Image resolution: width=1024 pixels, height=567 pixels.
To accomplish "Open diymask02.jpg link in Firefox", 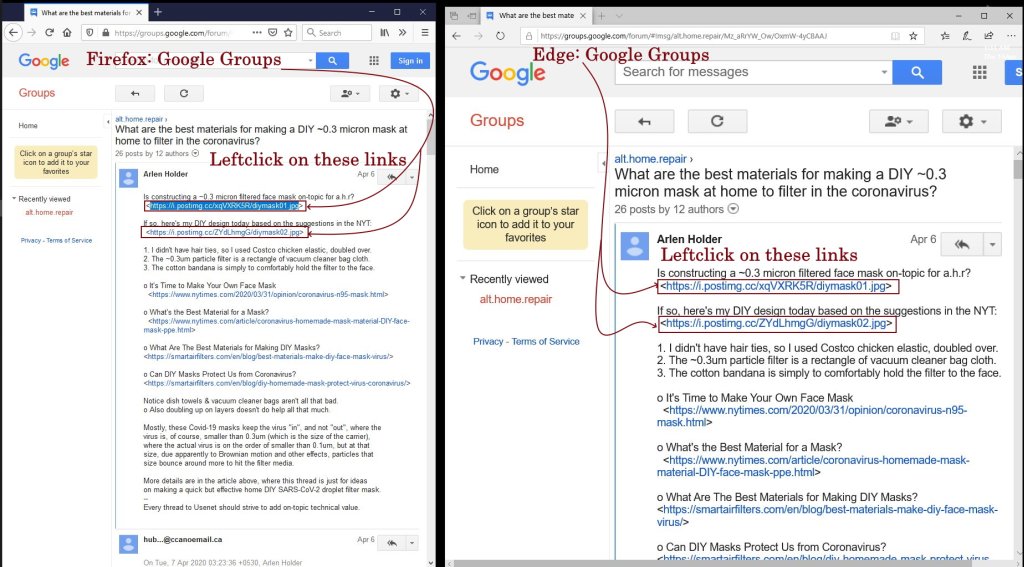I will [x=226, y=232].
